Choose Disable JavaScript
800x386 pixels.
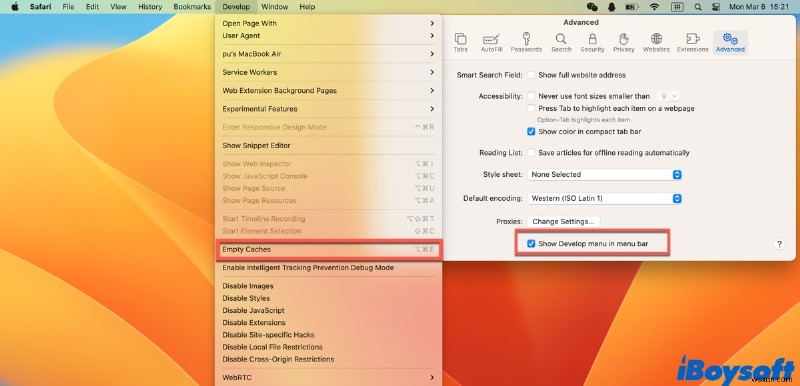tap(329, 311)
